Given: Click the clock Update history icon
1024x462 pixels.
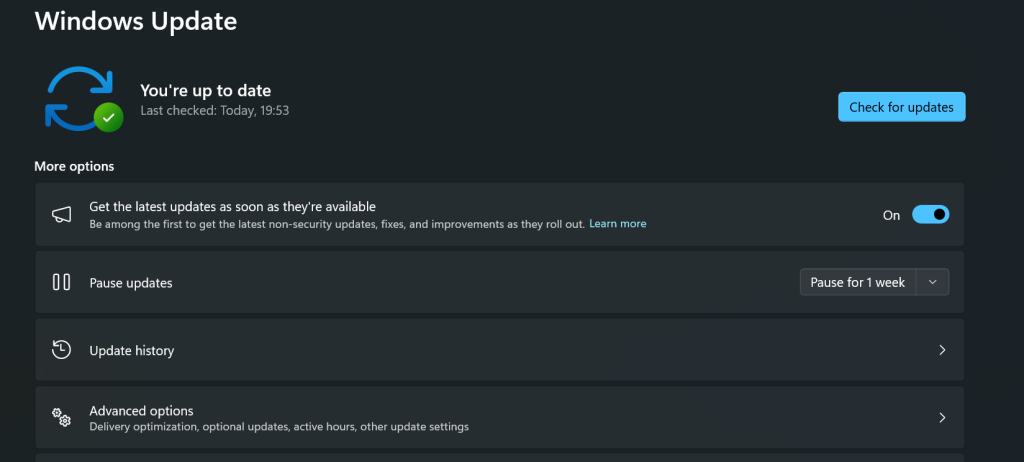Looking at the screenshot, I should click(61, 350).
